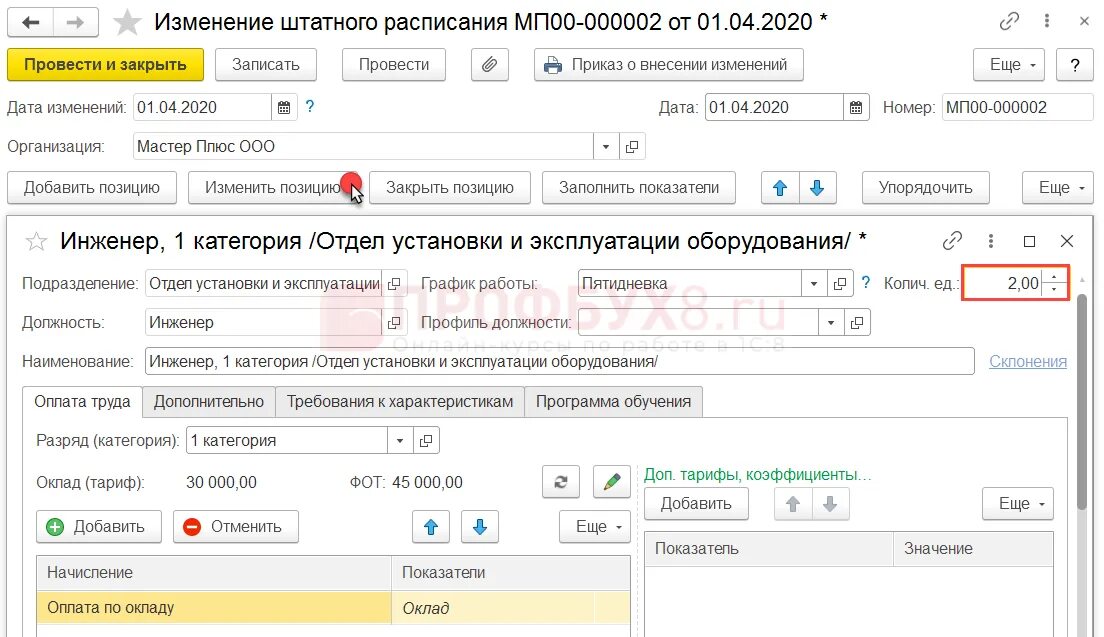1104x637 pixels.
Task: Open the calendar for Дата изменений field
Action: [284, 106]
